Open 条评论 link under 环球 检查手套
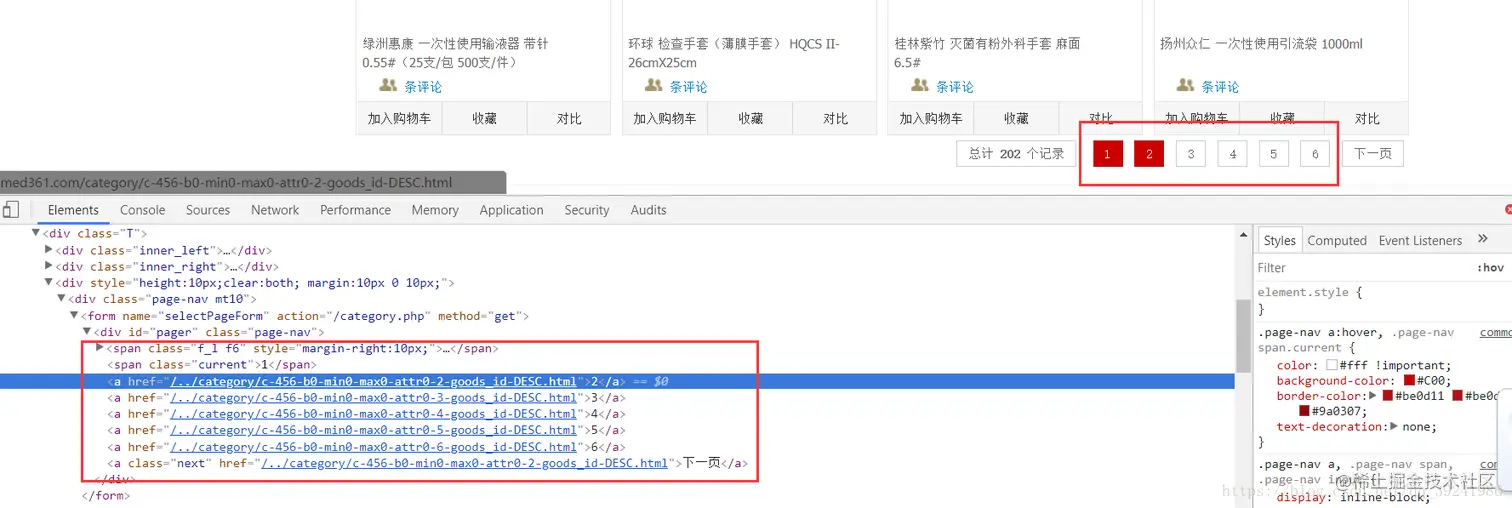1512x508 pixels. pos(688,87)
